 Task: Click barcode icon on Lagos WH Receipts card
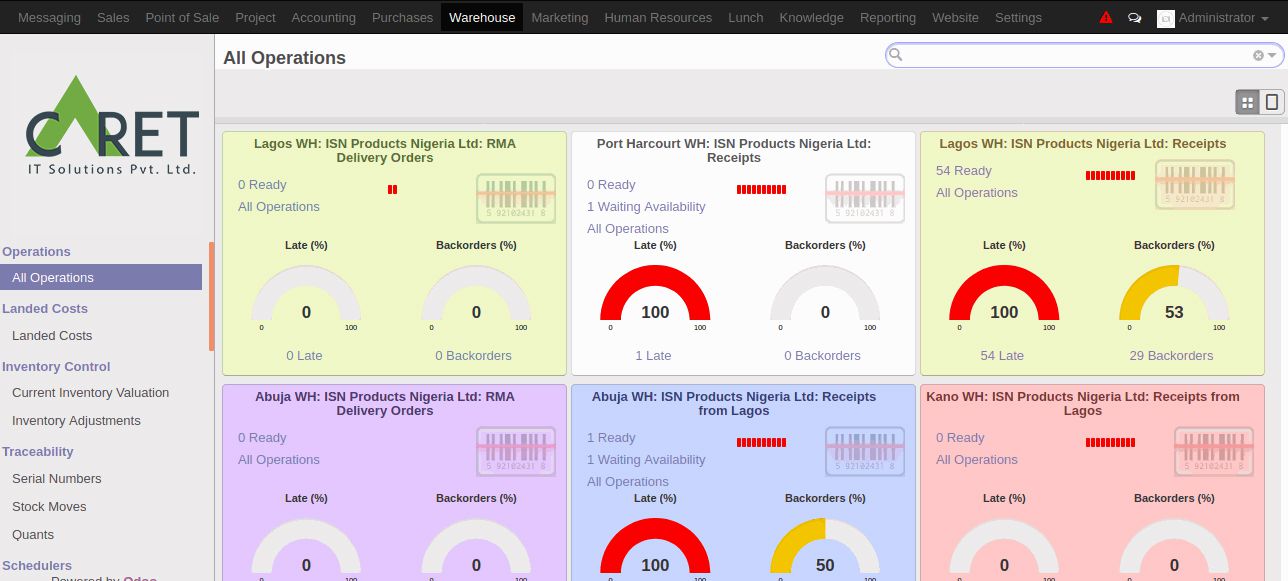tap(1194, 185)
